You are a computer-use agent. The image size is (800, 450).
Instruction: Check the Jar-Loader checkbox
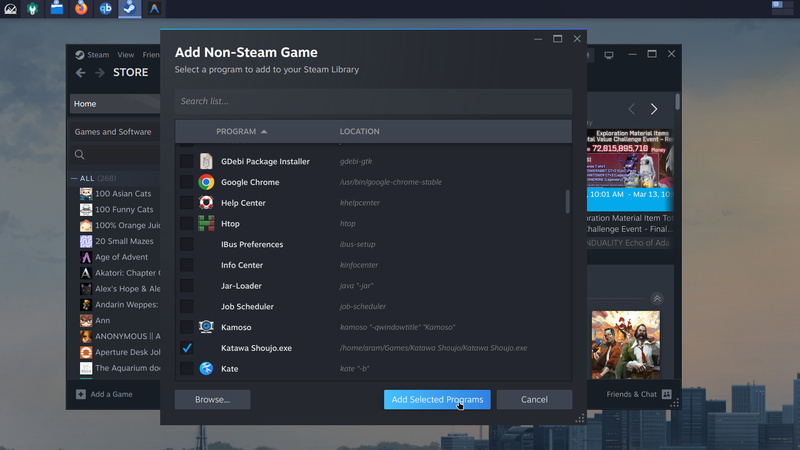pos(187,286)
